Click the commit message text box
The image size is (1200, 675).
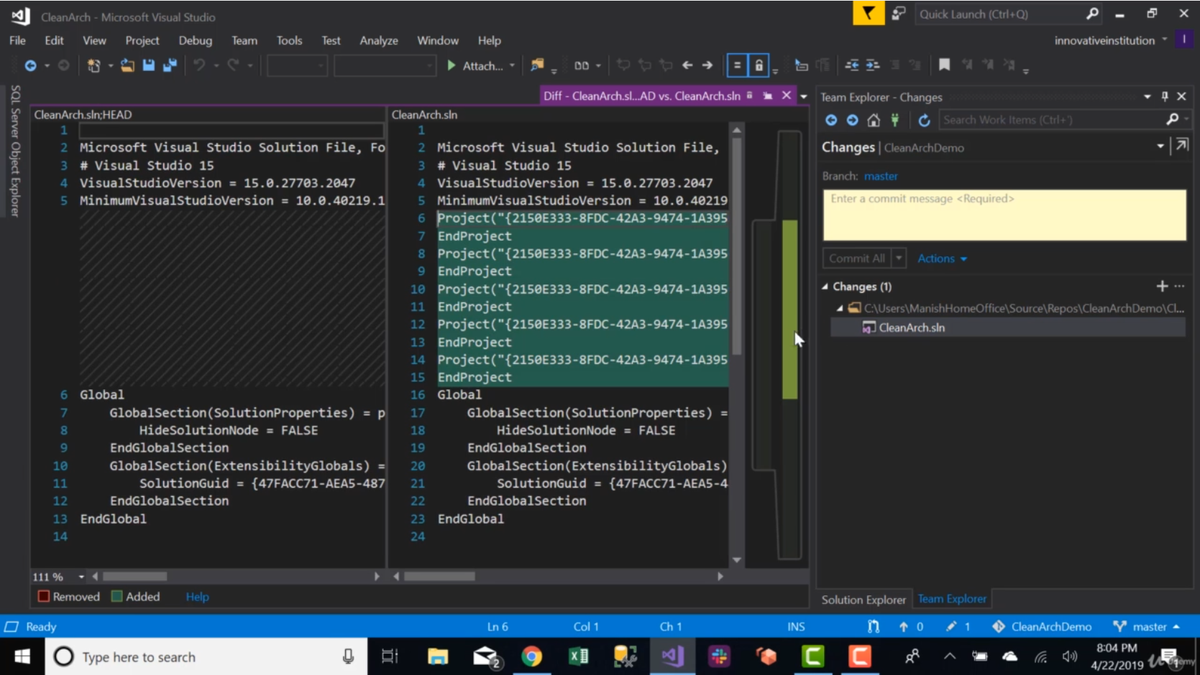click(x=1004, y=215)
